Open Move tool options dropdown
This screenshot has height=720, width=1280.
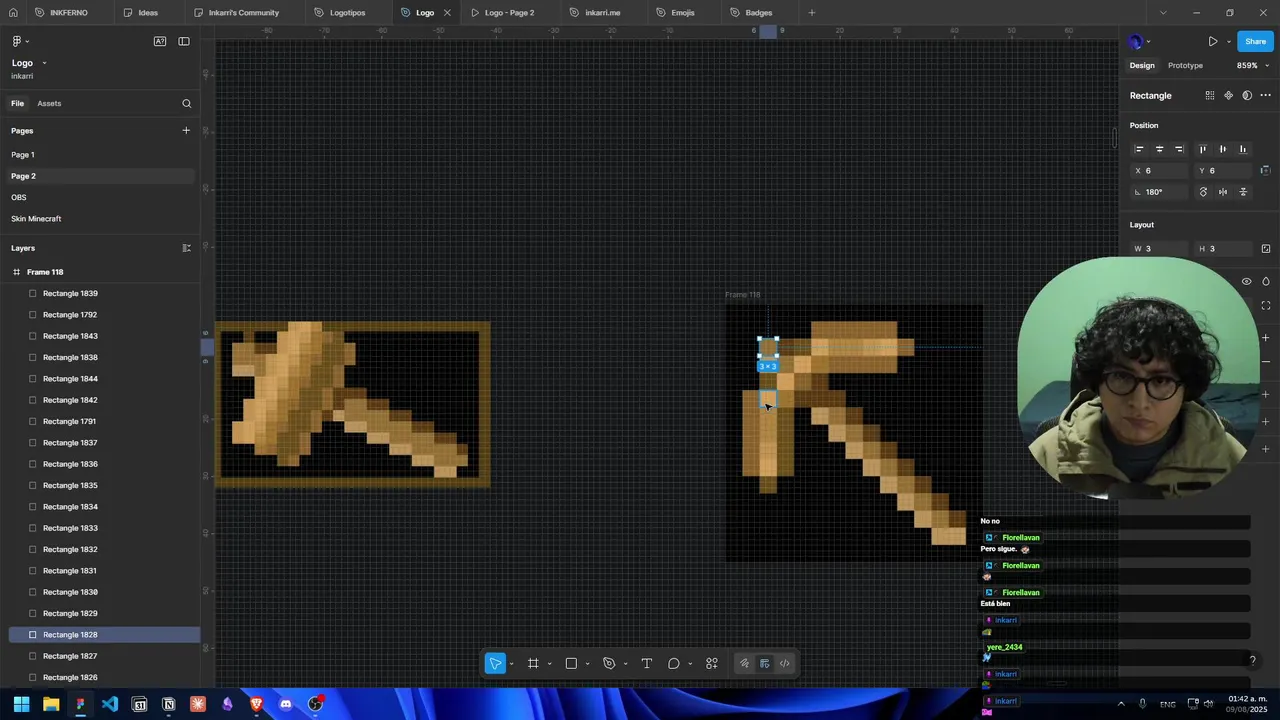[511, 664]
